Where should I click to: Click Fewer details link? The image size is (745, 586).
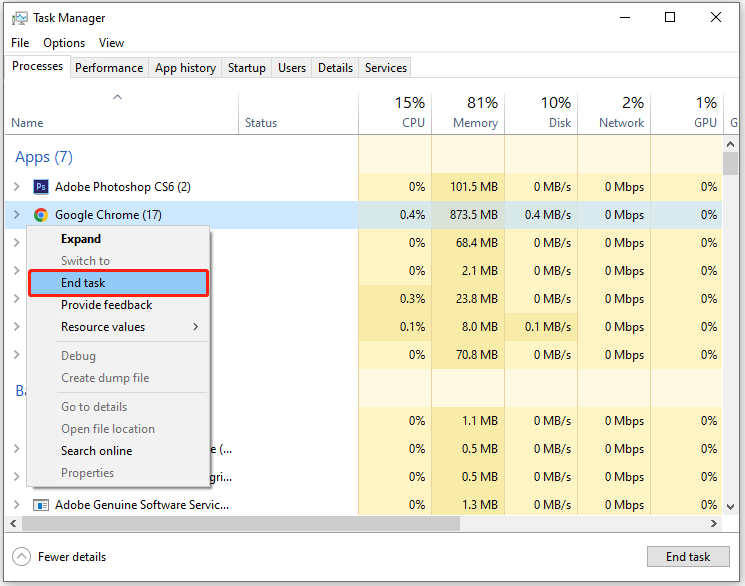72,557
